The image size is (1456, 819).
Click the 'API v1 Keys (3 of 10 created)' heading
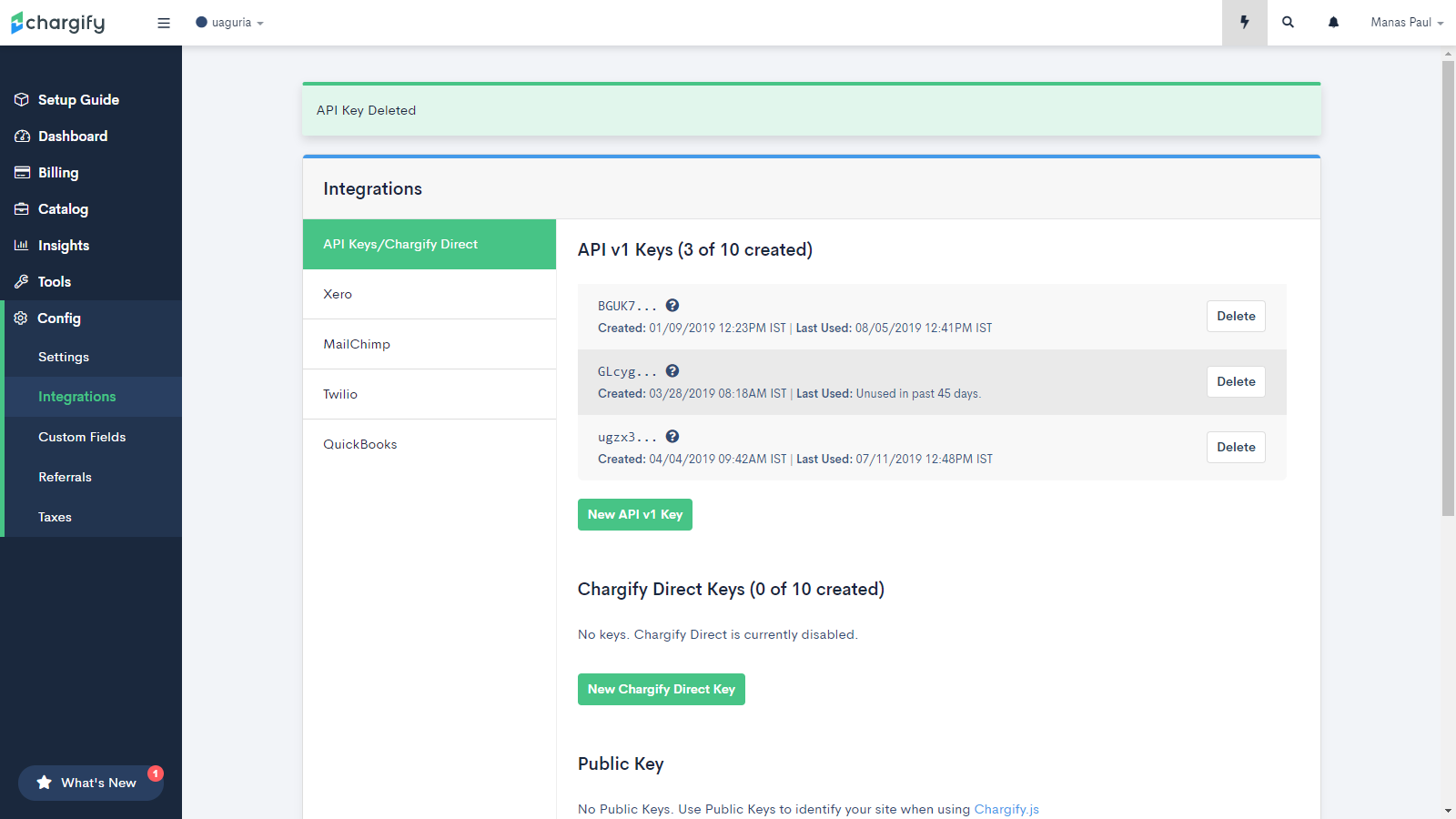[x=695, y=250]
